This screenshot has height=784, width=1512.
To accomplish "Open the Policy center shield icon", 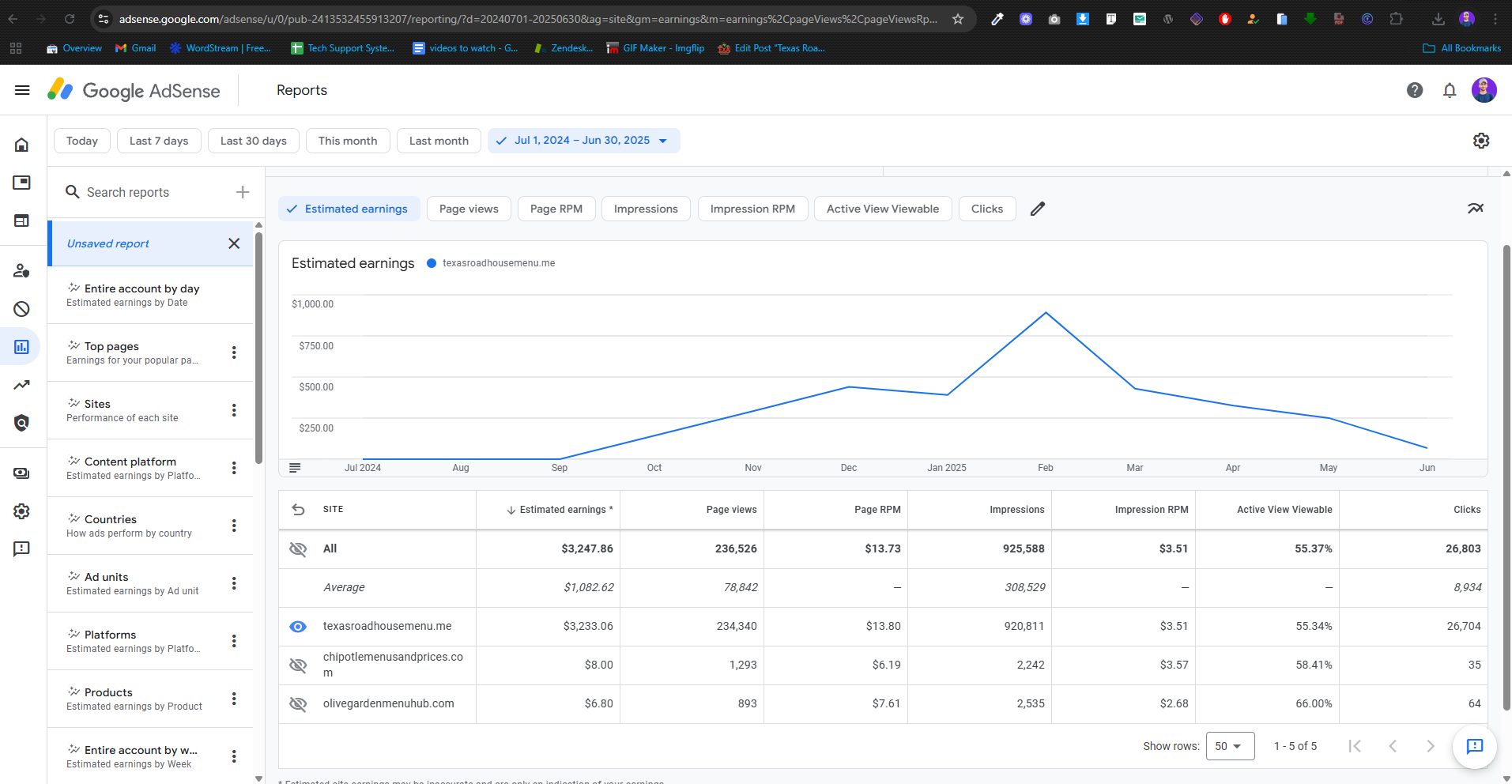I will point(21,423).
